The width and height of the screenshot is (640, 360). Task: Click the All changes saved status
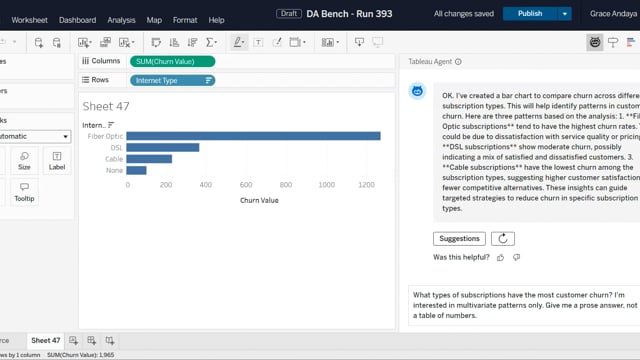point(464,14)
